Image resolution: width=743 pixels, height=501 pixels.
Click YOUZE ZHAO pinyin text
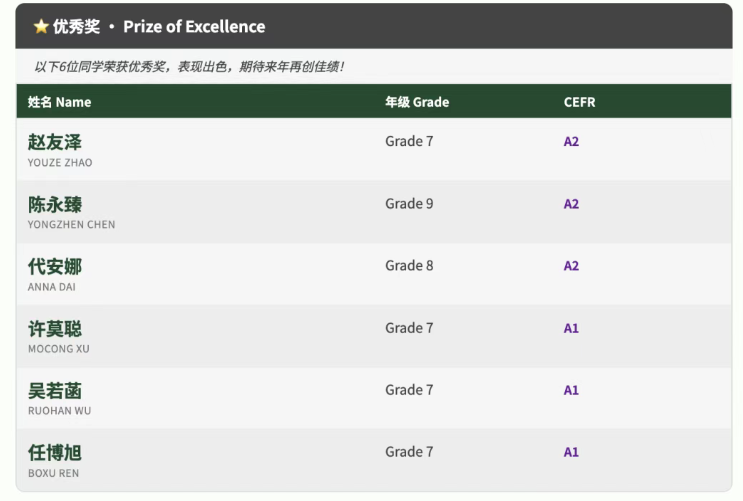[x=60, y=163]
